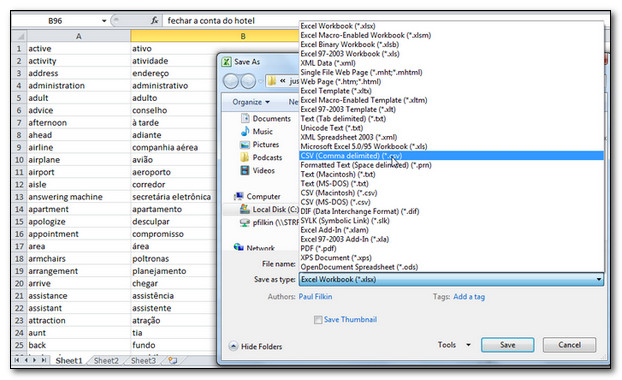The image size is (622, 380).
Task: Choose DIF (Data Interchange Format) option
Action: tap(451, 211)
